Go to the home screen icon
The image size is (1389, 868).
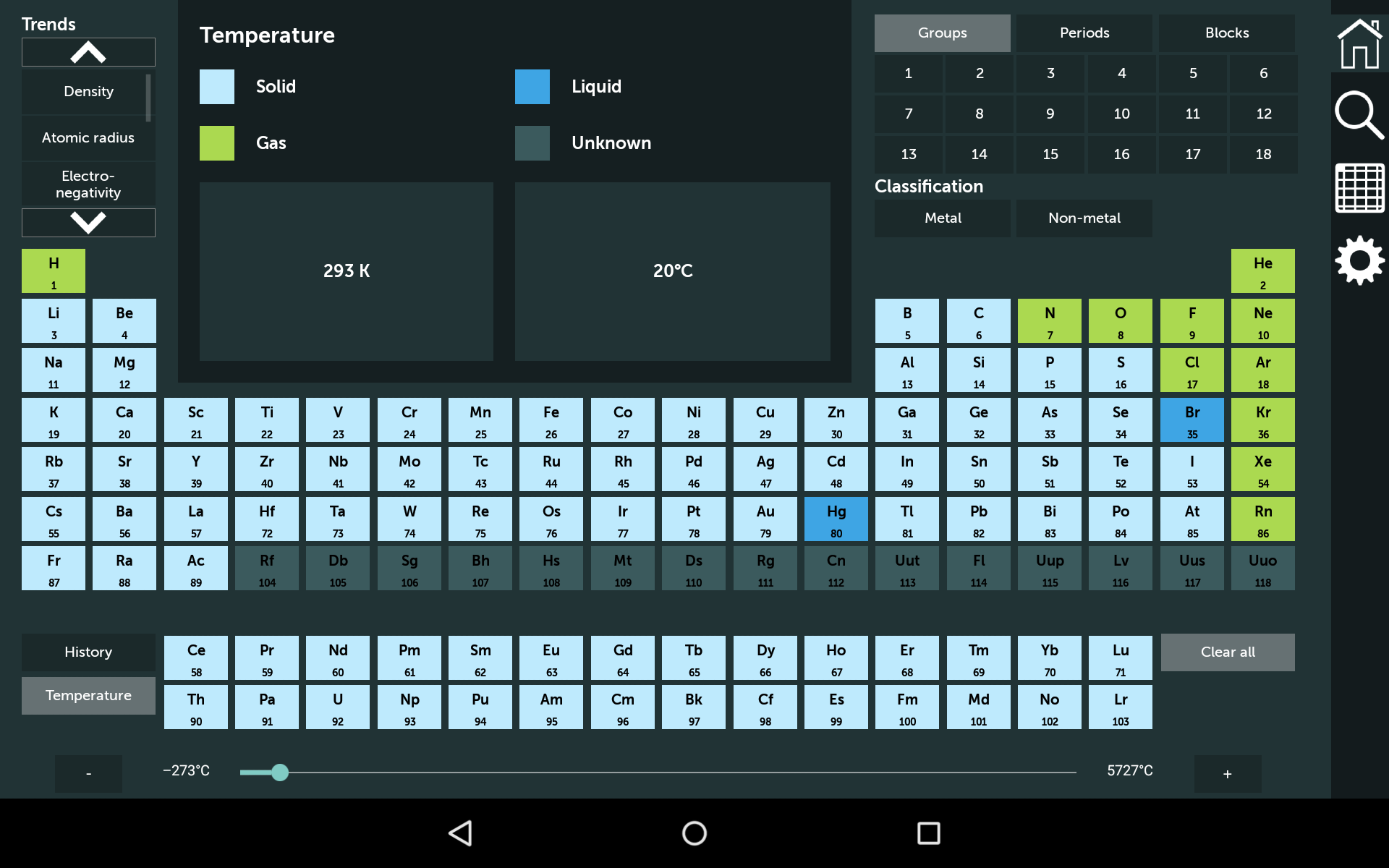pos(1359,43)
